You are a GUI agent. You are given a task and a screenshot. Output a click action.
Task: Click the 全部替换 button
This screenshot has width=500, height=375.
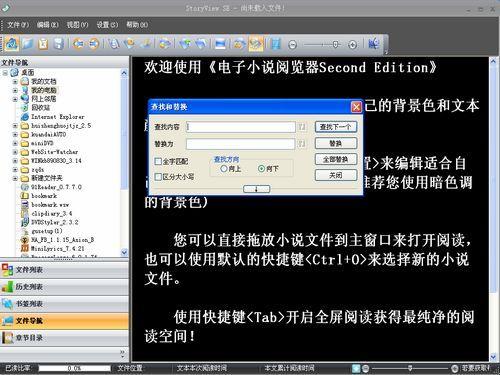point(336,159)
